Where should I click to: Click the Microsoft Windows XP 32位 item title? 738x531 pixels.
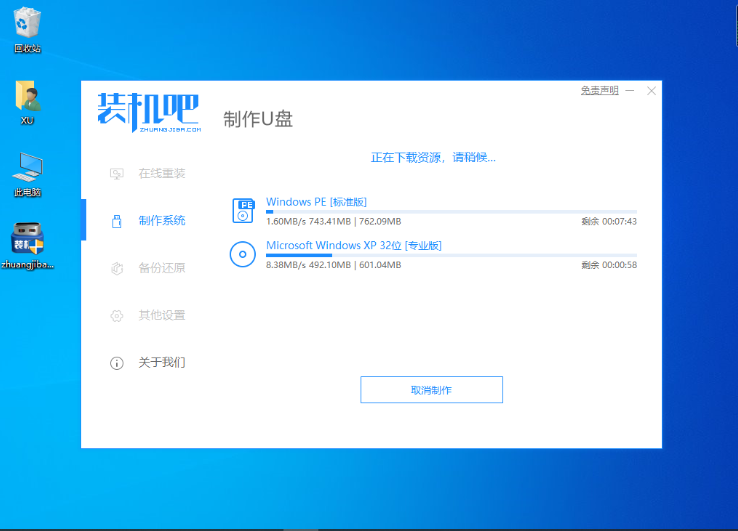click(353, 245)
